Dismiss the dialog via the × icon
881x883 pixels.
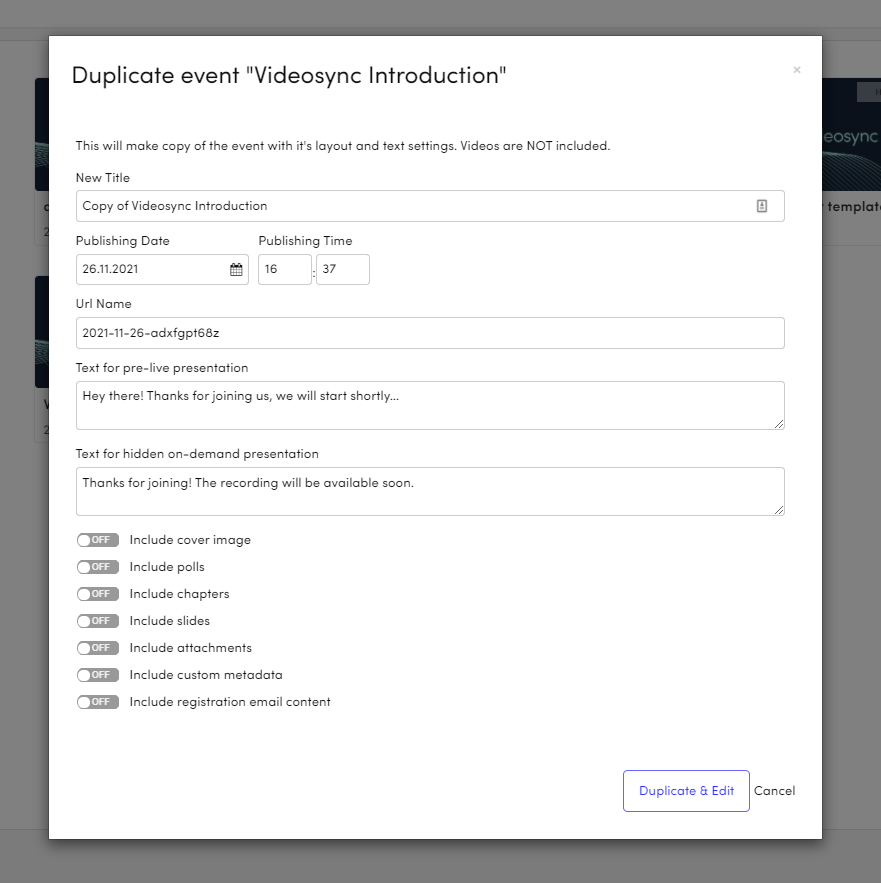click(x=797, y=70)
